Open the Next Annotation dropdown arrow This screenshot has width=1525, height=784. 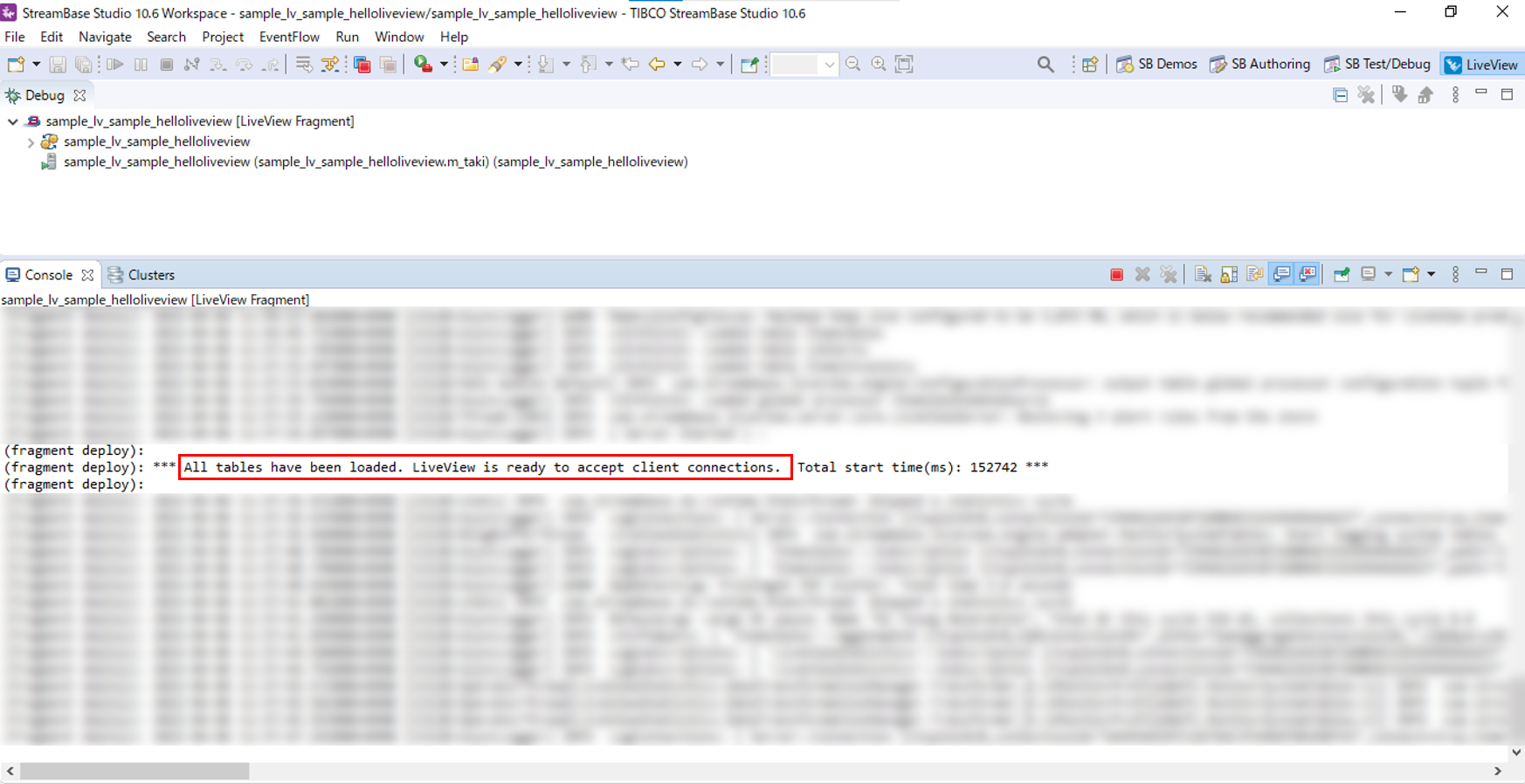click(566, 65)
